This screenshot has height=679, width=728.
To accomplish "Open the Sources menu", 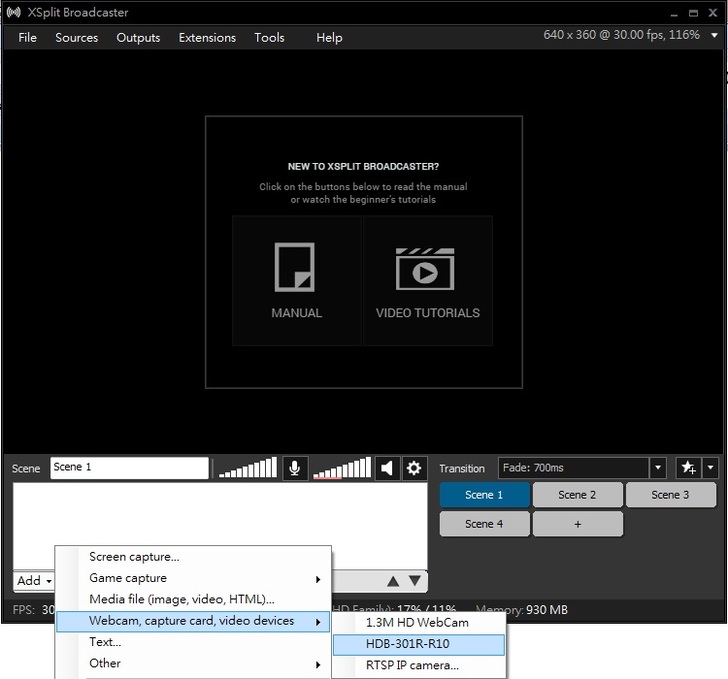I will (77, 38).
